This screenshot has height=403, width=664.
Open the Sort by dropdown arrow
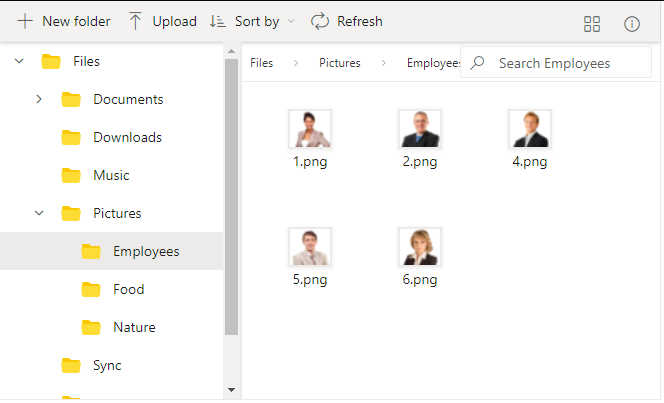click(291, 21)
